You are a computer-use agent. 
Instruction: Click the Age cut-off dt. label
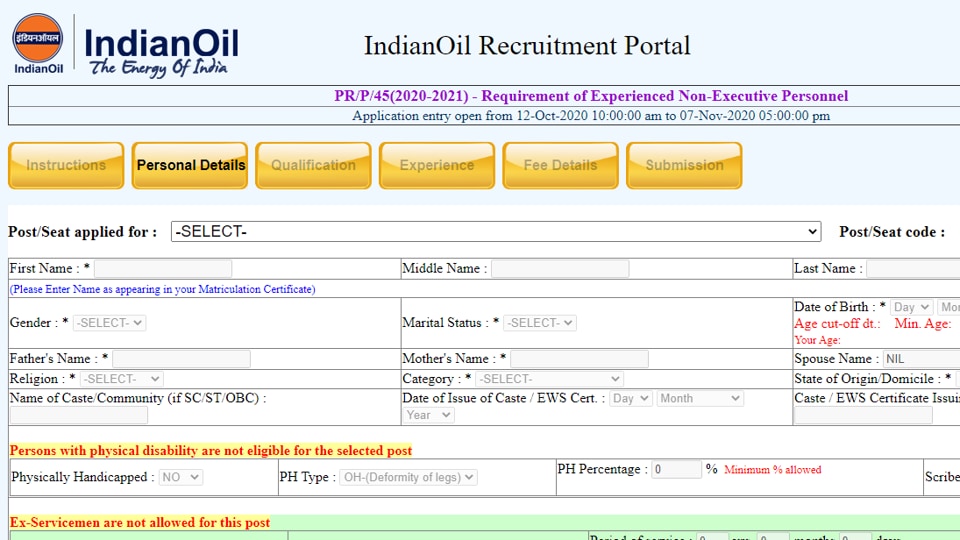click(x=837, y=324)
